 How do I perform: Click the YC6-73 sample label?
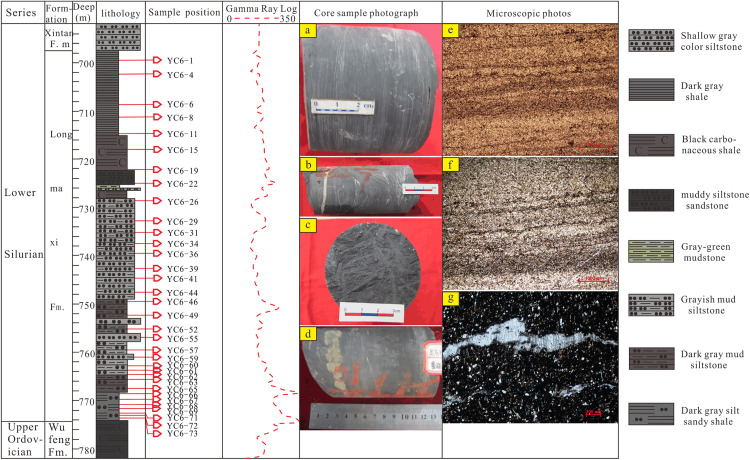(x=182, y=434)
